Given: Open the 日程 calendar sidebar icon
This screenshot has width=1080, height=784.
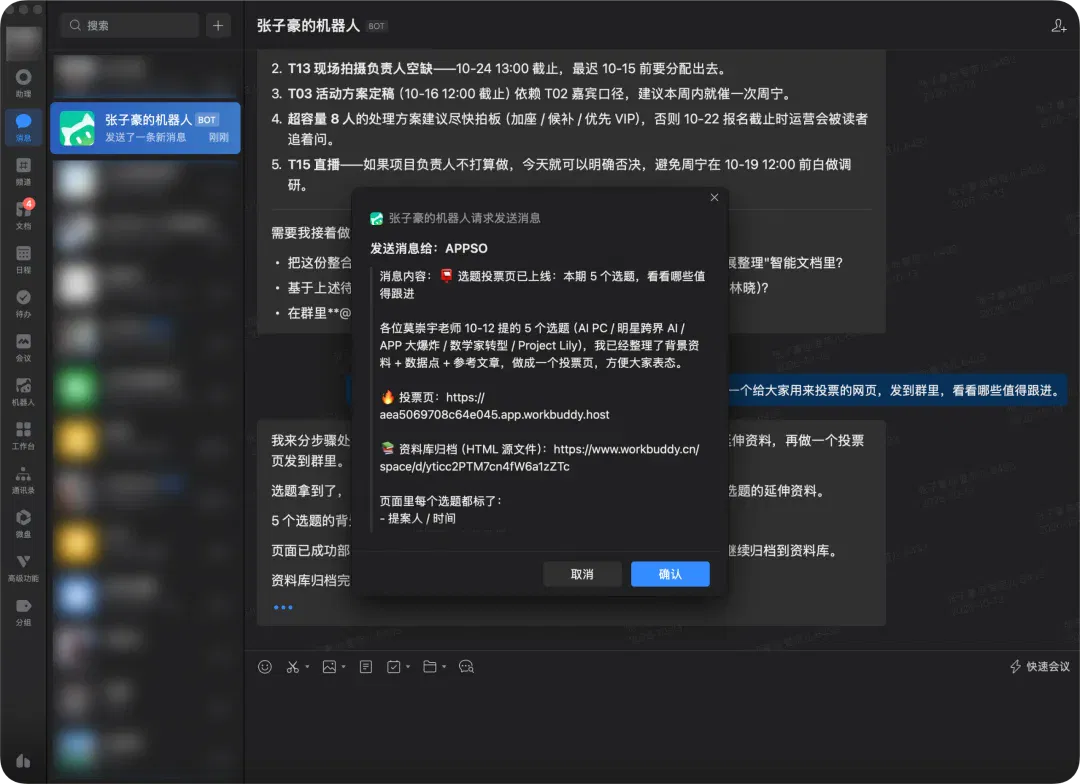Looking at the screenshot, I should tap(23, 259).
